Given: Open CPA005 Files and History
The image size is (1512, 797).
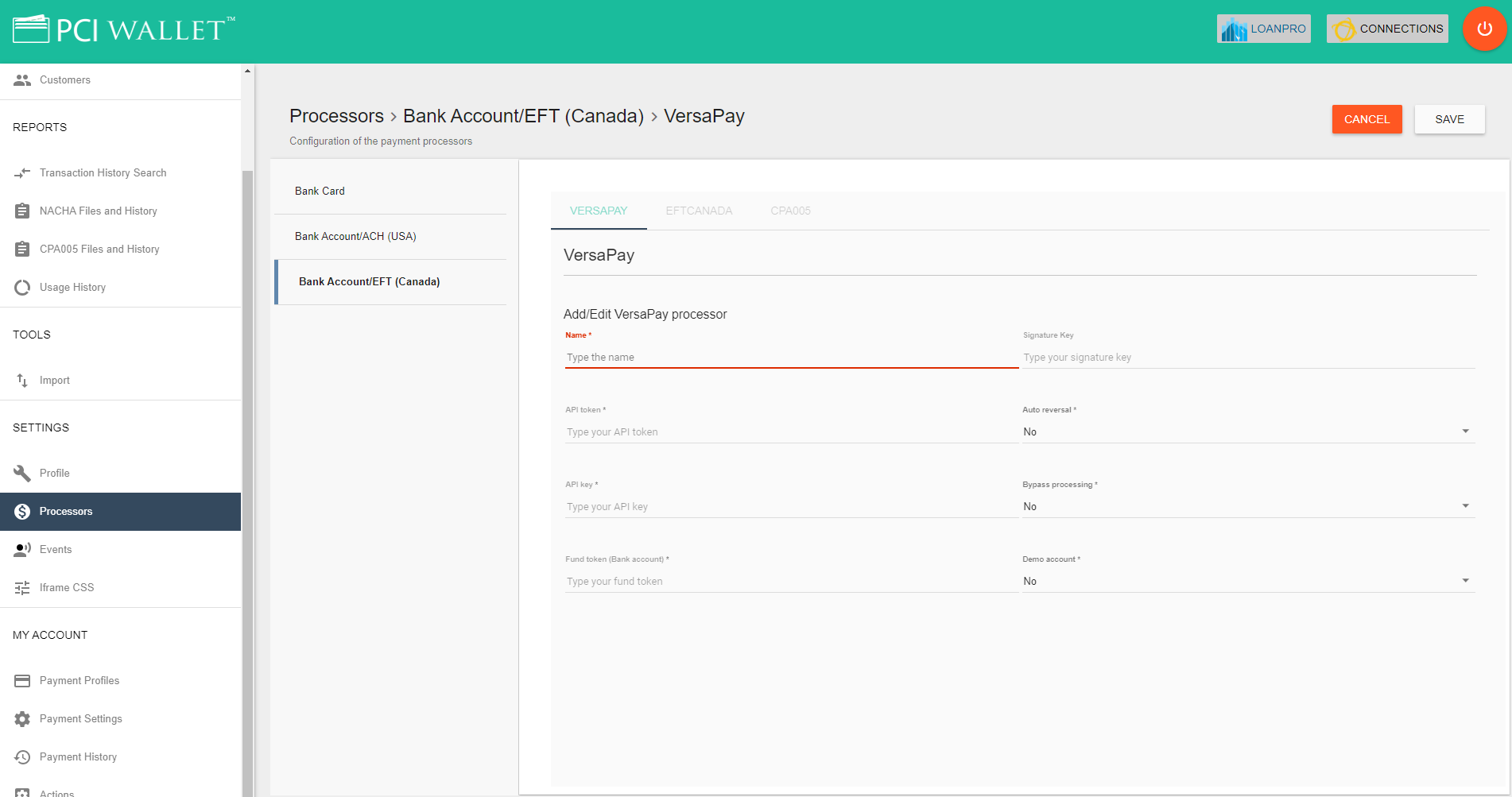Looking at the screenshot, I should [x=120, y=249].
